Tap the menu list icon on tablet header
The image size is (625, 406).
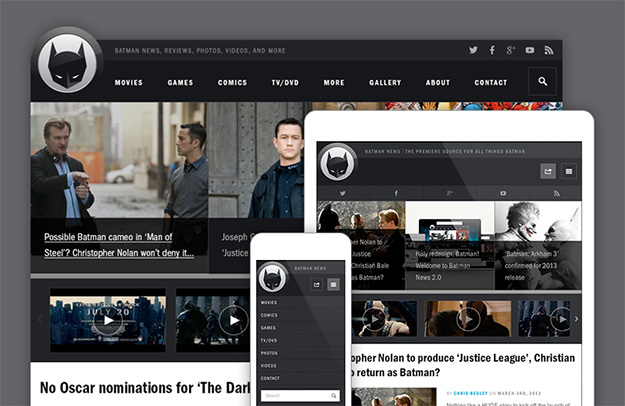pos(569,171)
